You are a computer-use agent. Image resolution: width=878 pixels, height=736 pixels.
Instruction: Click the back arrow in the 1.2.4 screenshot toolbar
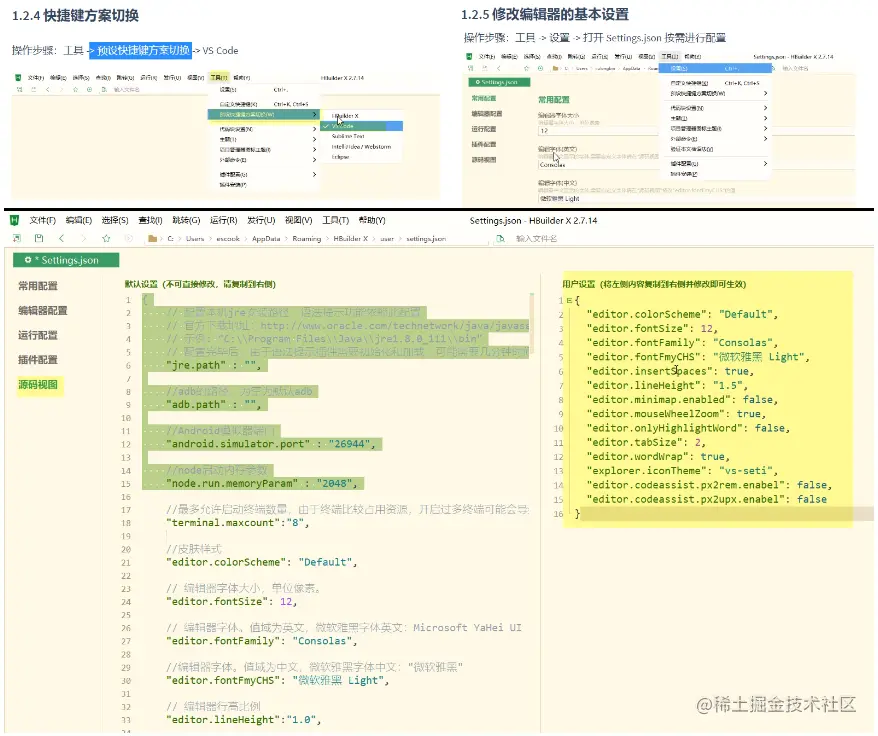point(48,90)
